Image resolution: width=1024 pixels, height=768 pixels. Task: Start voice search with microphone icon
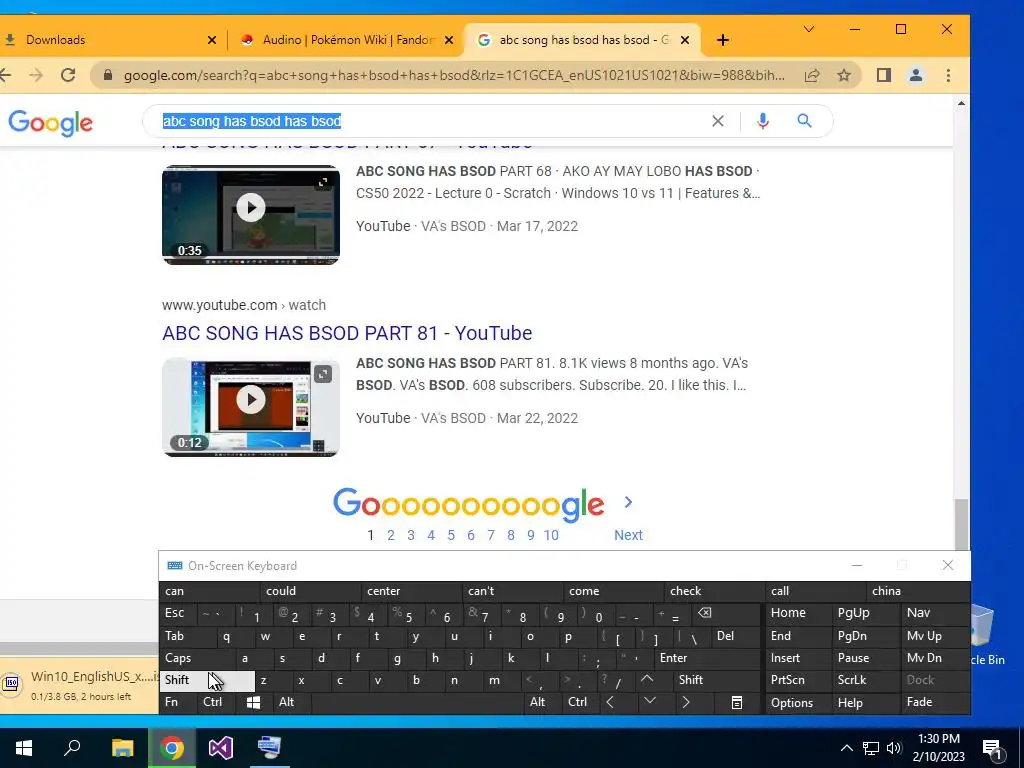(762, 121)
